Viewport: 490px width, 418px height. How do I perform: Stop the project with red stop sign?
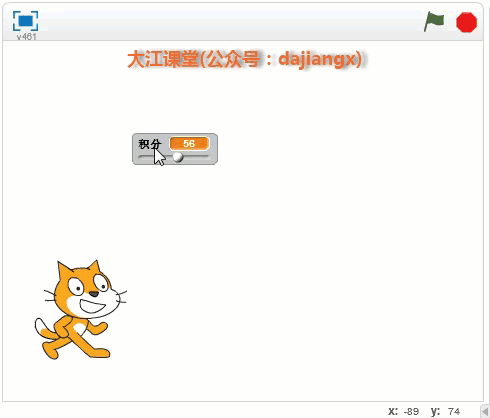coord(466,22)
